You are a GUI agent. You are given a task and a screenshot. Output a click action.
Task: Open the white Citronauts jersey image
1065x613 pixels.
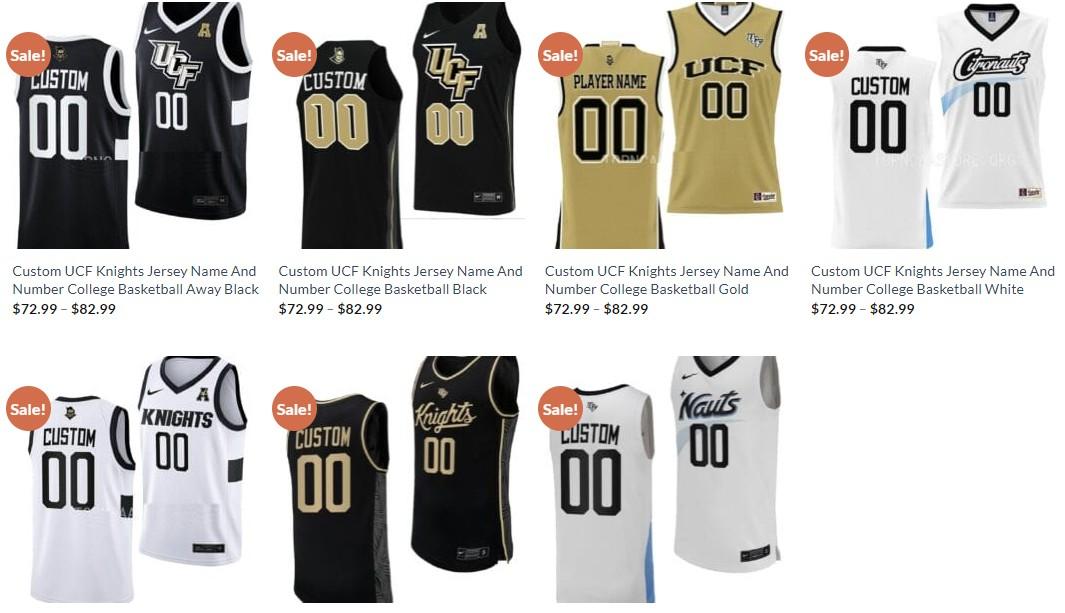point(932,125)
